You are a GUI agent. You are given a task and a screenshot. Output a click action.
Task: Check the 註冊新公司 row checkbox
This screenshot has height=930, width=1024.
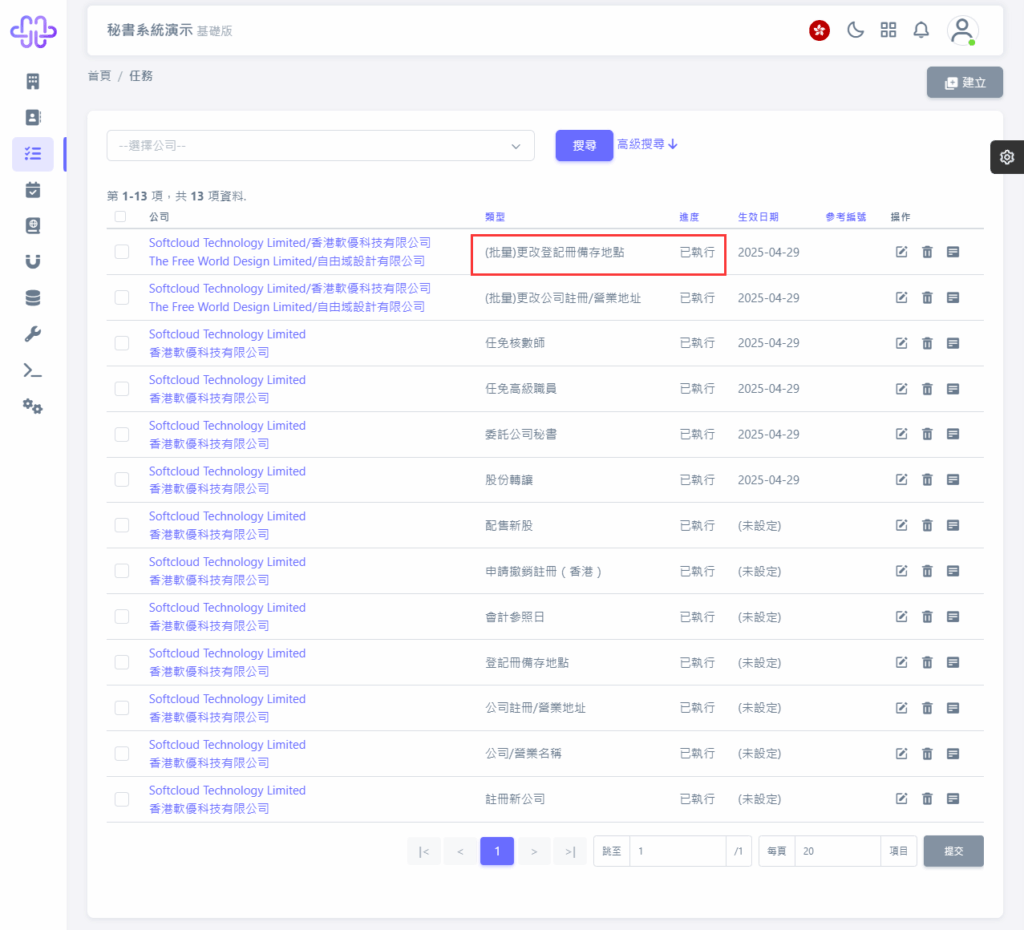tap(121, 799)
